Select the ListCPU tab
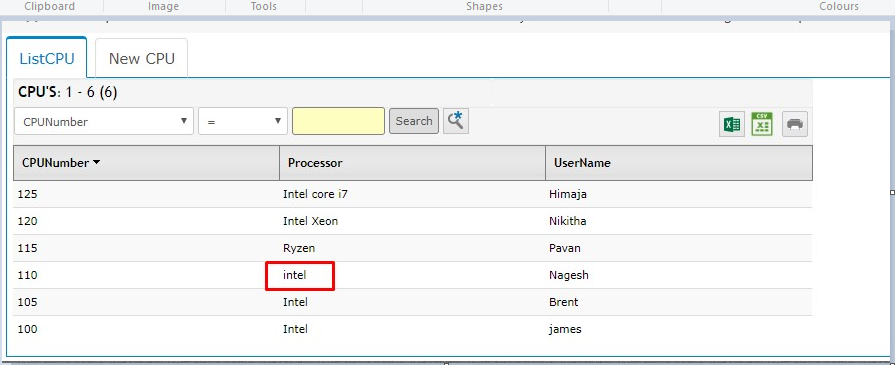Viewport: 895px width, 365px height. [x=47, y=58]
